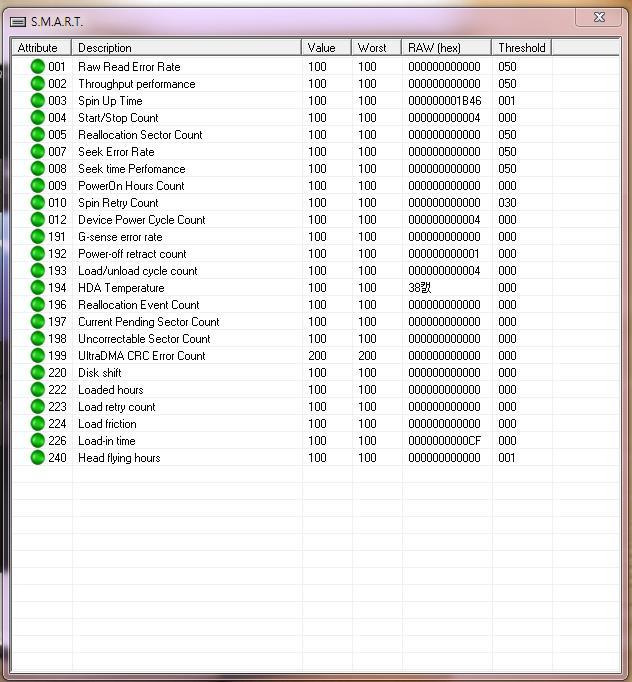Select the Seek Error Rate description
632x682 pixels.
(x=116, y=151)
